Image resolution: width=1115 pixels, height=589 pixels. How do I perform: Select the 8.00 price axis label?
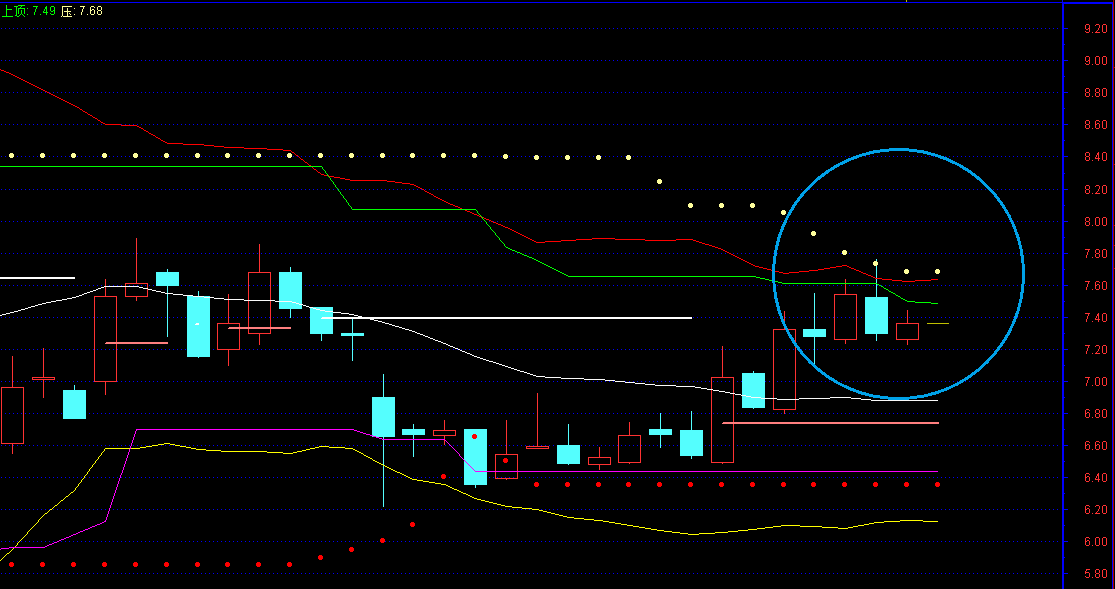pos(1095,222)
